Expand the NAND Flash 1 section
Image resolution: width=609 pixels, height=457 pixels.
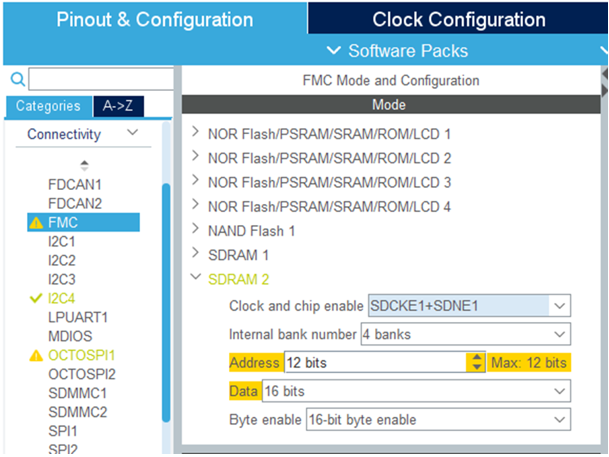[x=195, y=231]
